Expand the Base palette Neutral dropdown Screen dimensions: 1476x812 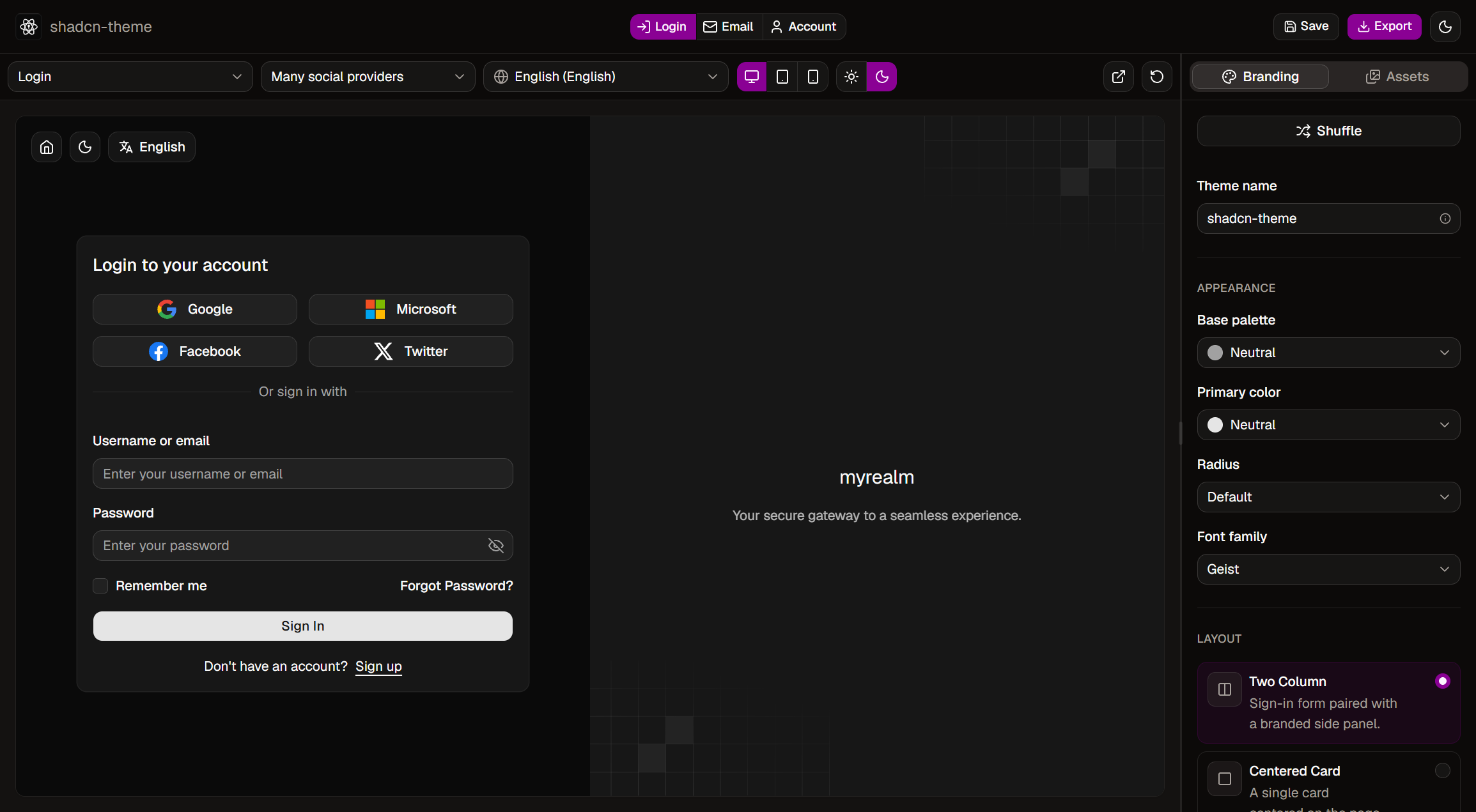click(1328, 353)
